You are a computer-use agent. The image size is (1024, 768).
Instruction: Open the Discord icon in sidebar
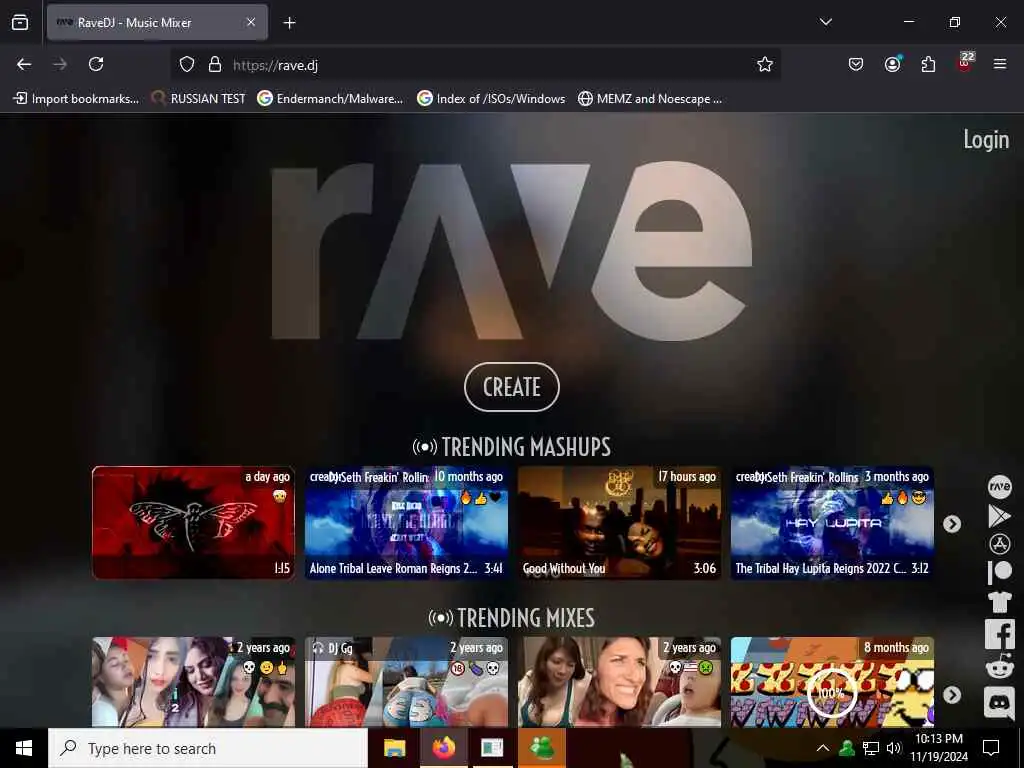click(x=999, y=703)
